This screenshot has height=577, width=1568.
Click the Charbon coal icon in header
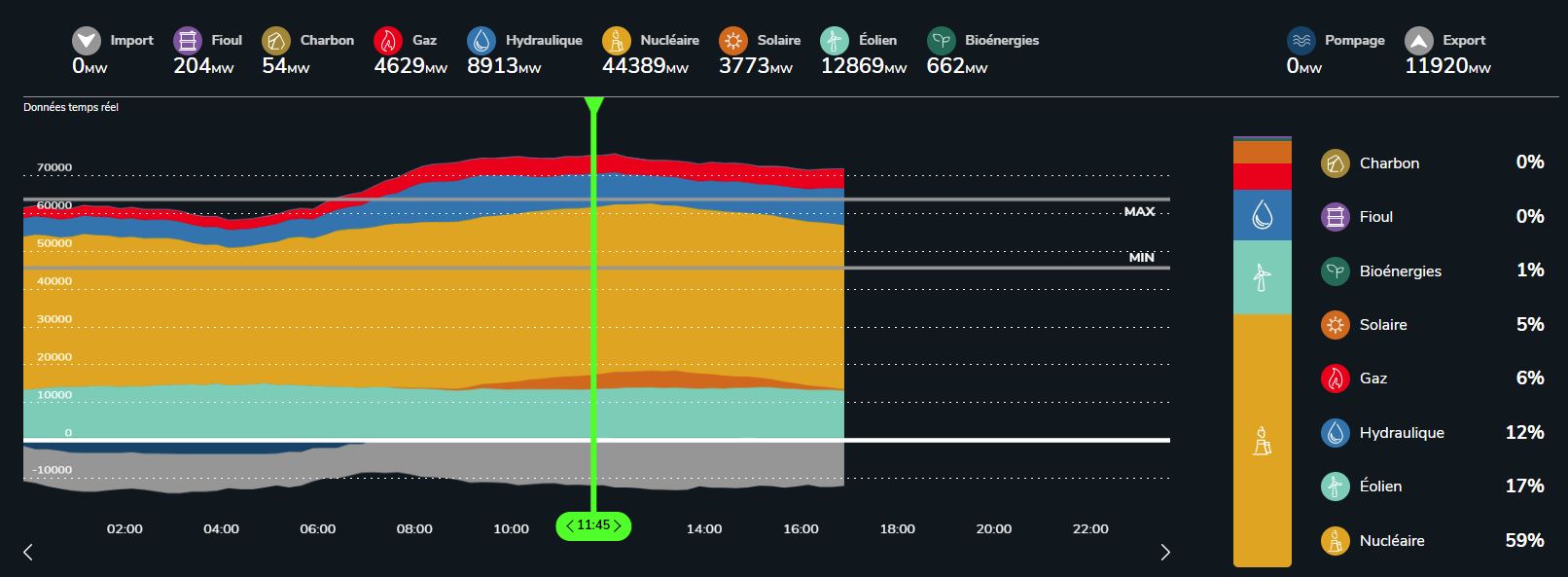pos(276,41)
